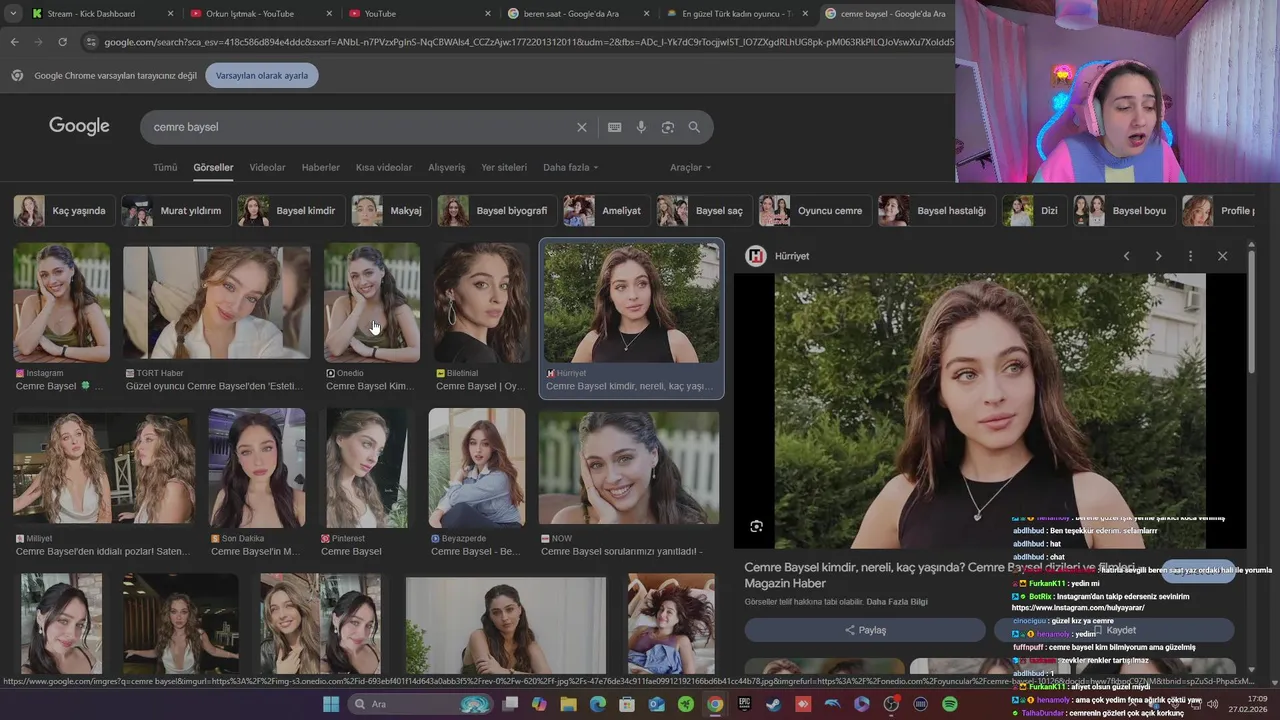Switch to the Yer siteleri tab

tap(504, 167)
